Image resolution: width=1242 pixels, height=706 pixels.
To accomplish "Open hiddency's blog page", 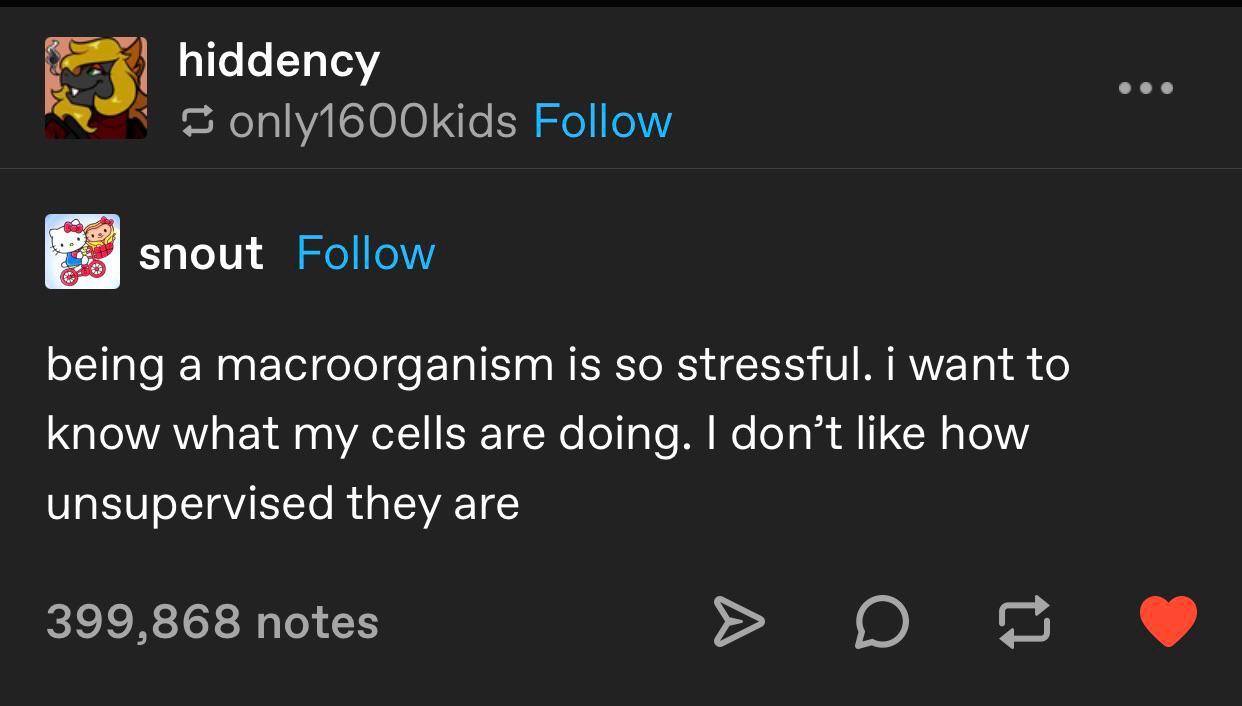I will (278, 60).
